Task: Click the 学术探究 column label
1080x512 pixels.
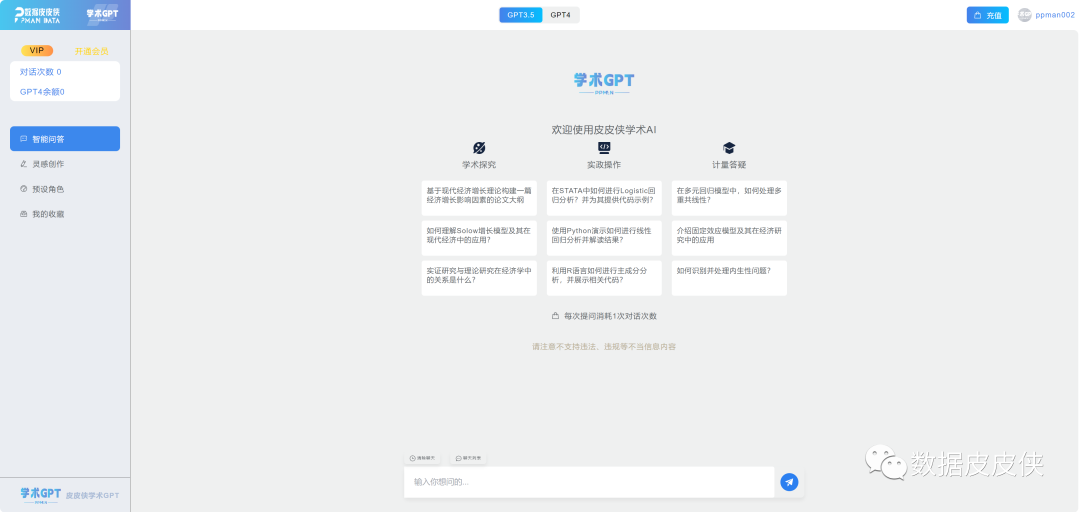Action: [x=479, y=165]
